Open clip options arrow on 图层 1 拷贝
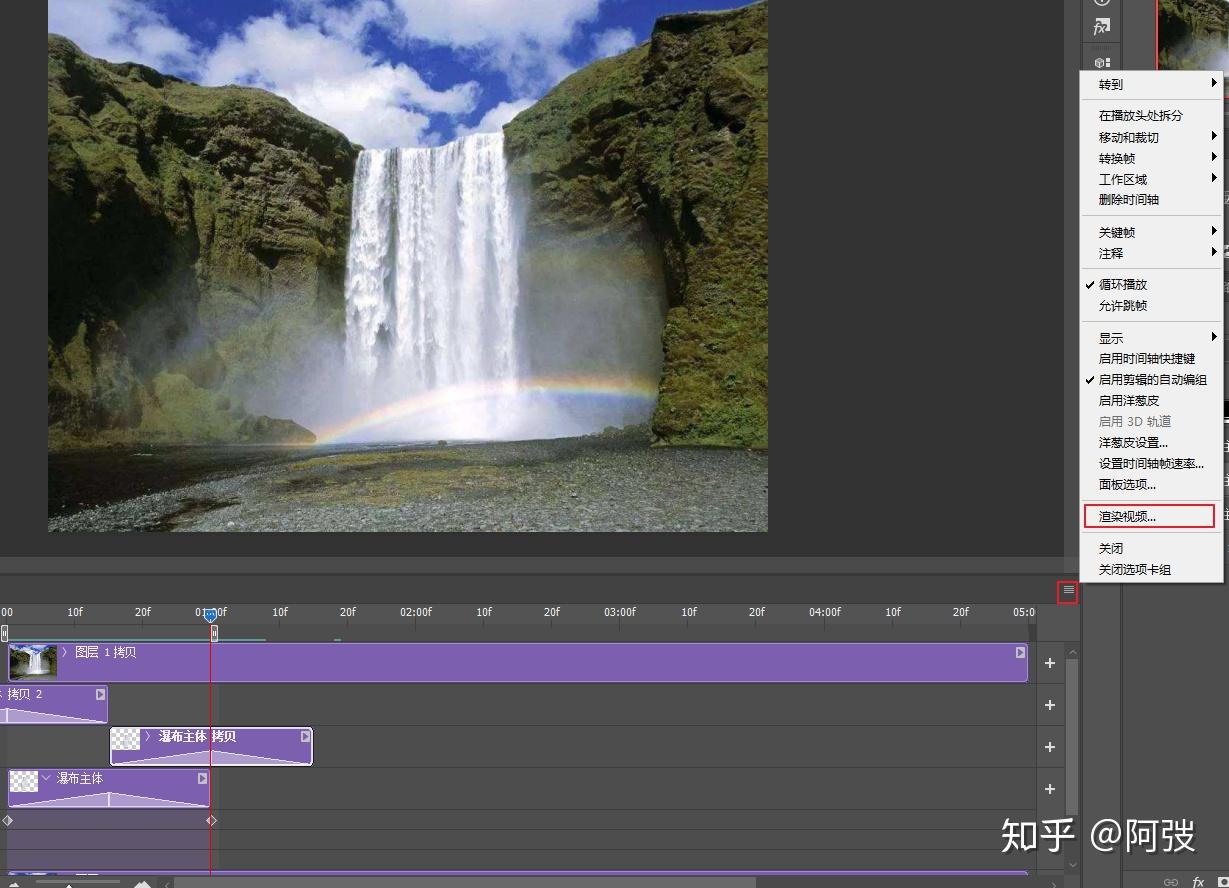Viewport: 1229px width, 888px height. click(x=1020, y=652)
